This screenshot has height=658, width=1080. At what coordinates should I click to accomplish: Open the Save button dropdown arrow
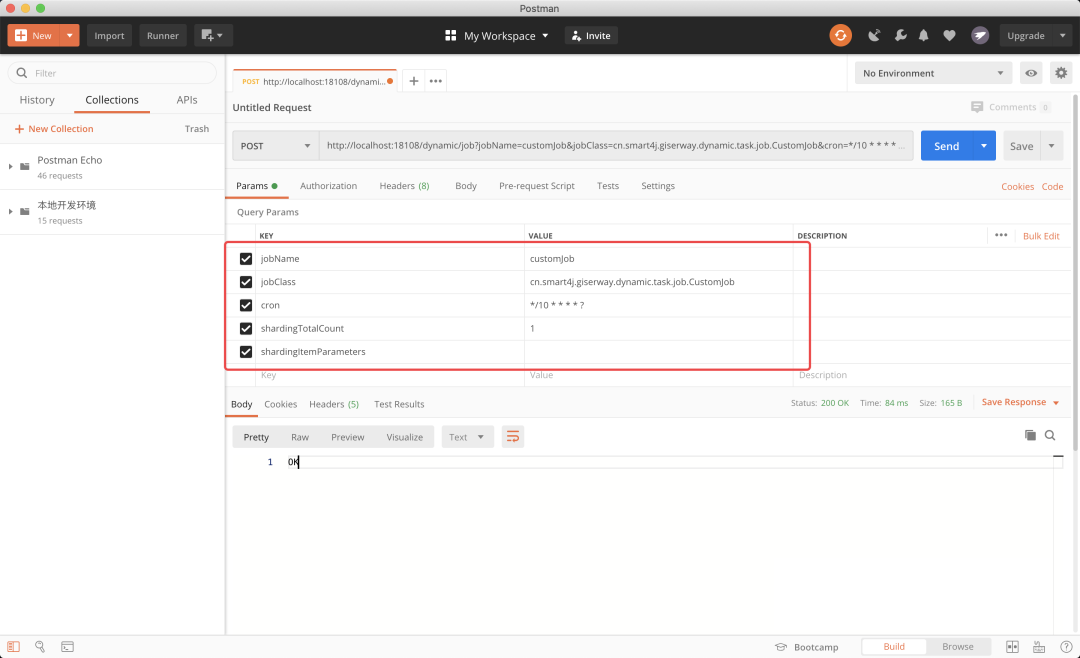click(1051, 145)
